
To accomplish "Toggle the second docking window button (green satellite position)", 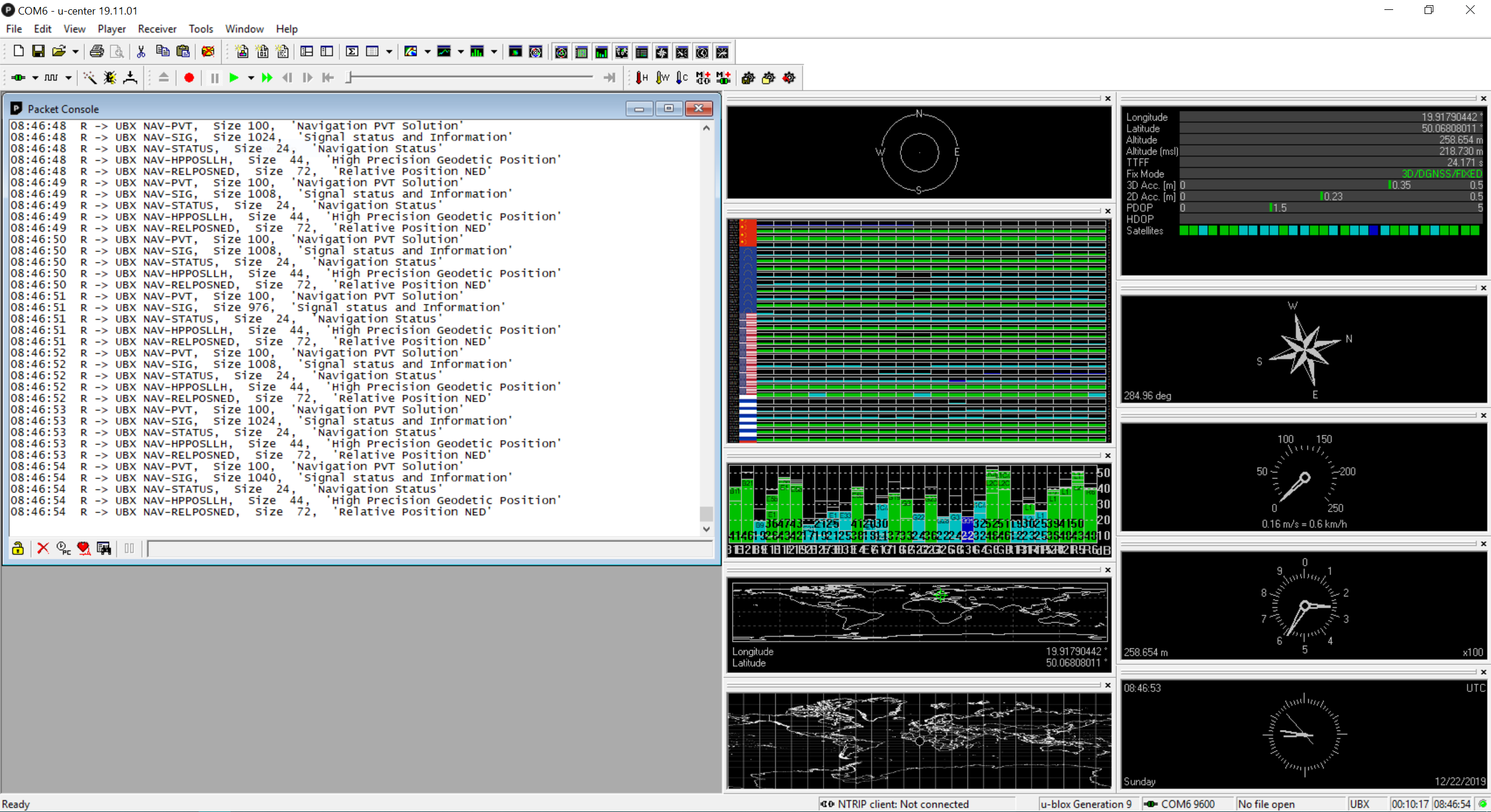I will coord(581,52).
